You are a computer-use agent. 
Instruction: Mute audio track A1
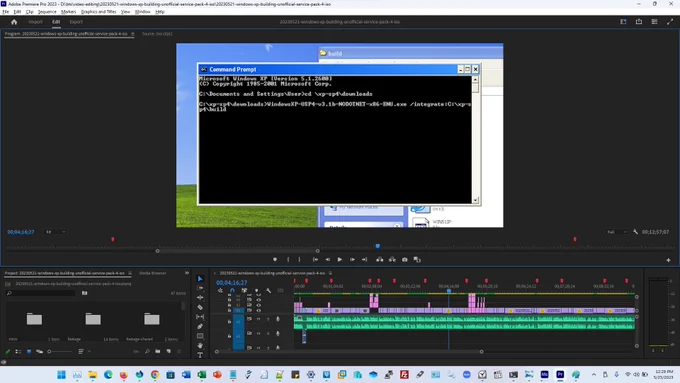coord(258,319)
